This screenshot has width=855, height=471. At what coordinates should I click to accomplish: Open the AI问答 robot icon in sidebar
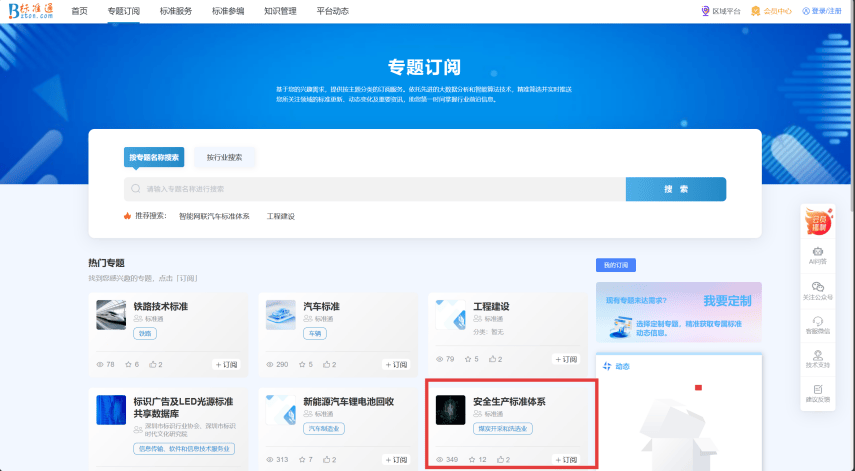click(817, 250)
